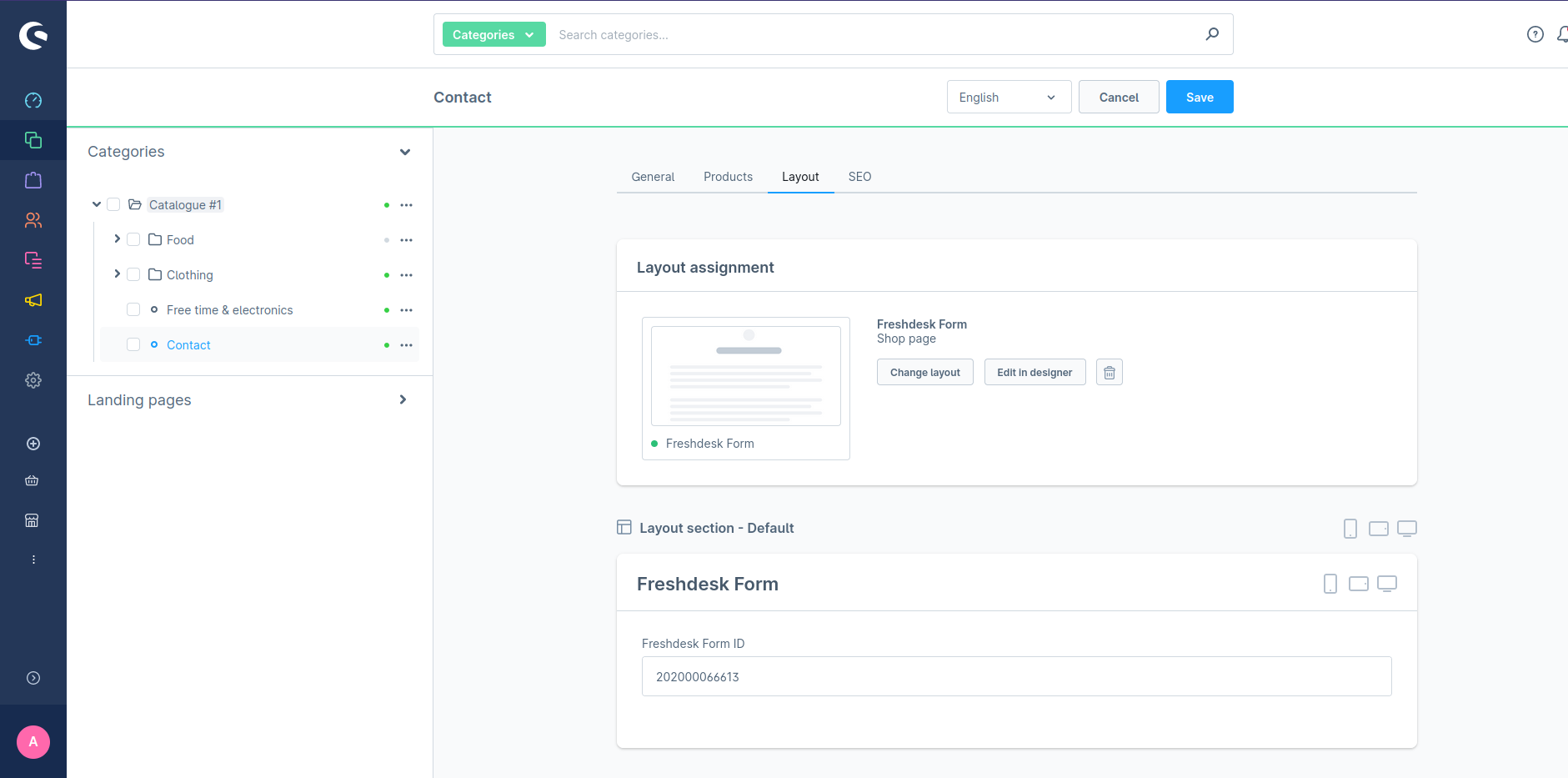
Task: Click the search magnifier icon
Action: point(1212,34)
